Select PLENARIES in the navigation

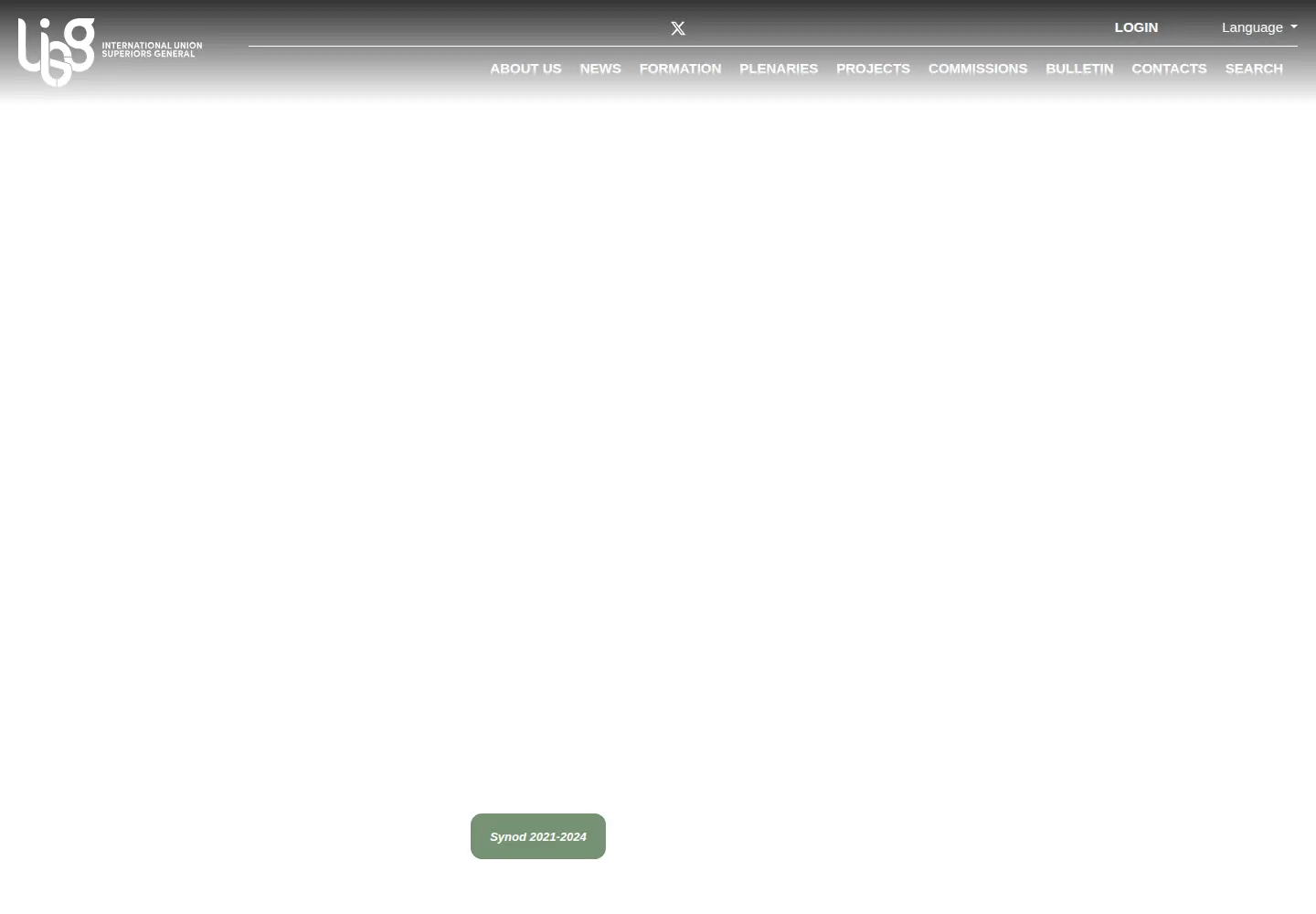[779, 69]
